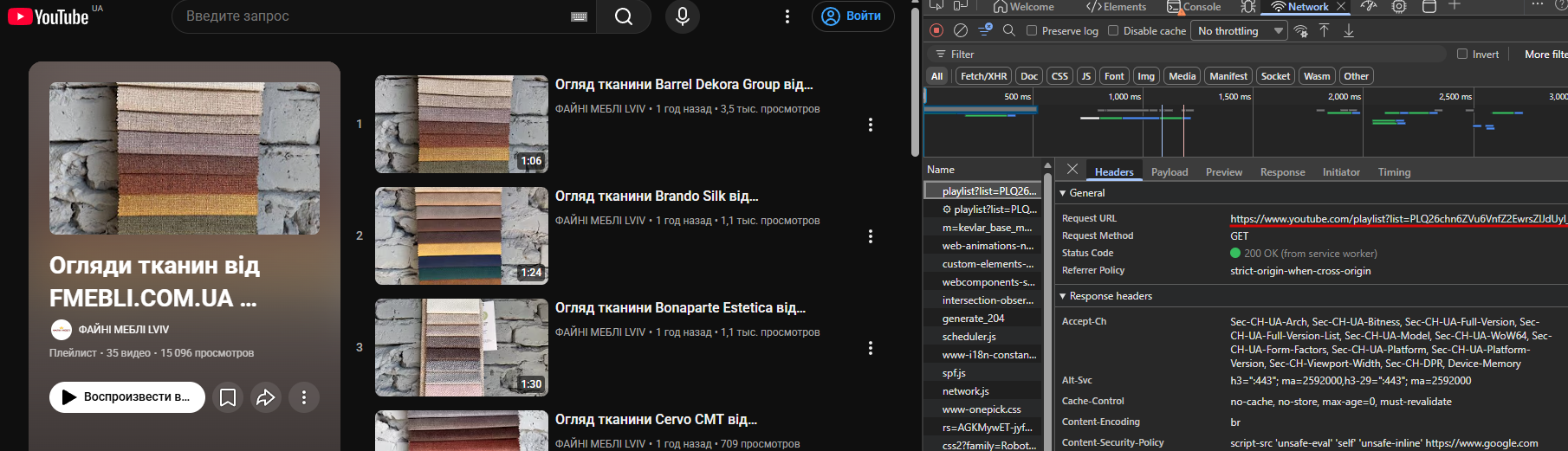The width and height of the screenshot is (1568, 451).
Task: Clear the network log icon
Action: click(961, 30)
